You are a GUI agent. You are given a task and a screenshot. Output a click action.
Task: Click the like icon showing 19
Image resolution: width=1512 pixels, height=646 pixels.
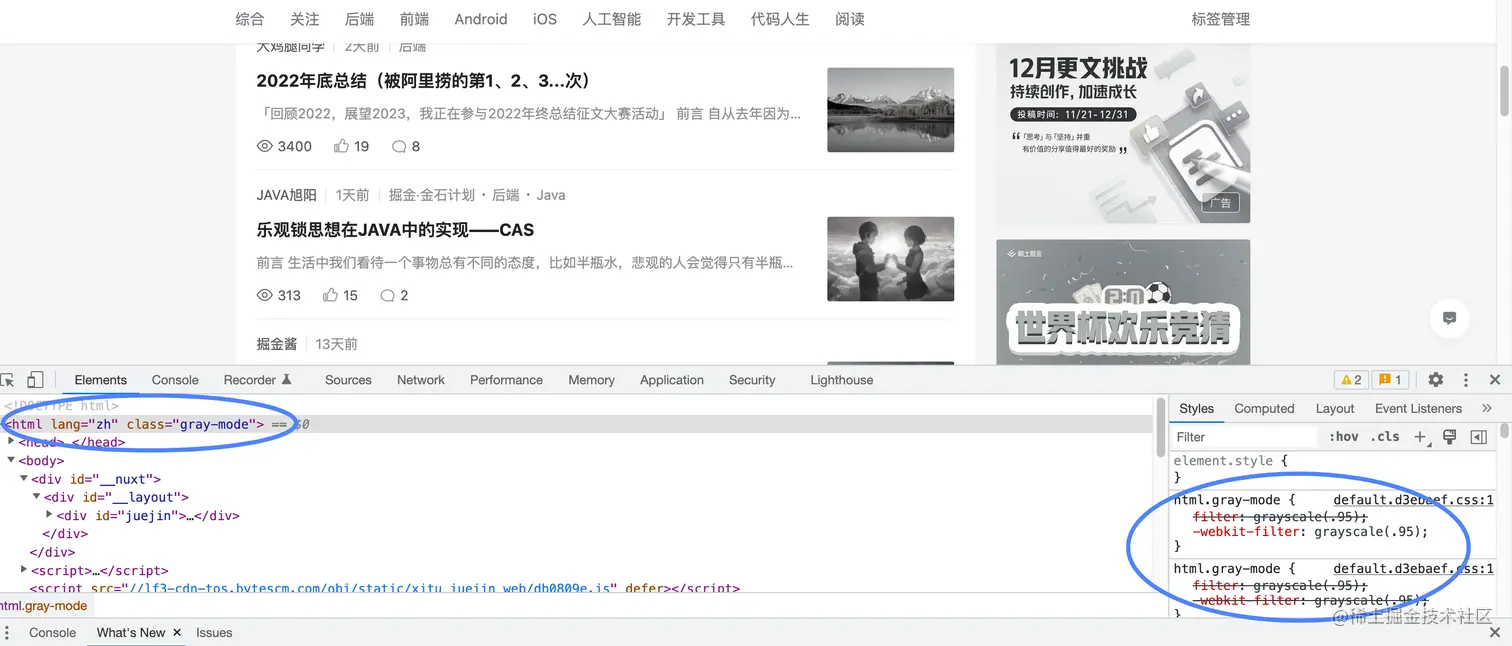341,146
